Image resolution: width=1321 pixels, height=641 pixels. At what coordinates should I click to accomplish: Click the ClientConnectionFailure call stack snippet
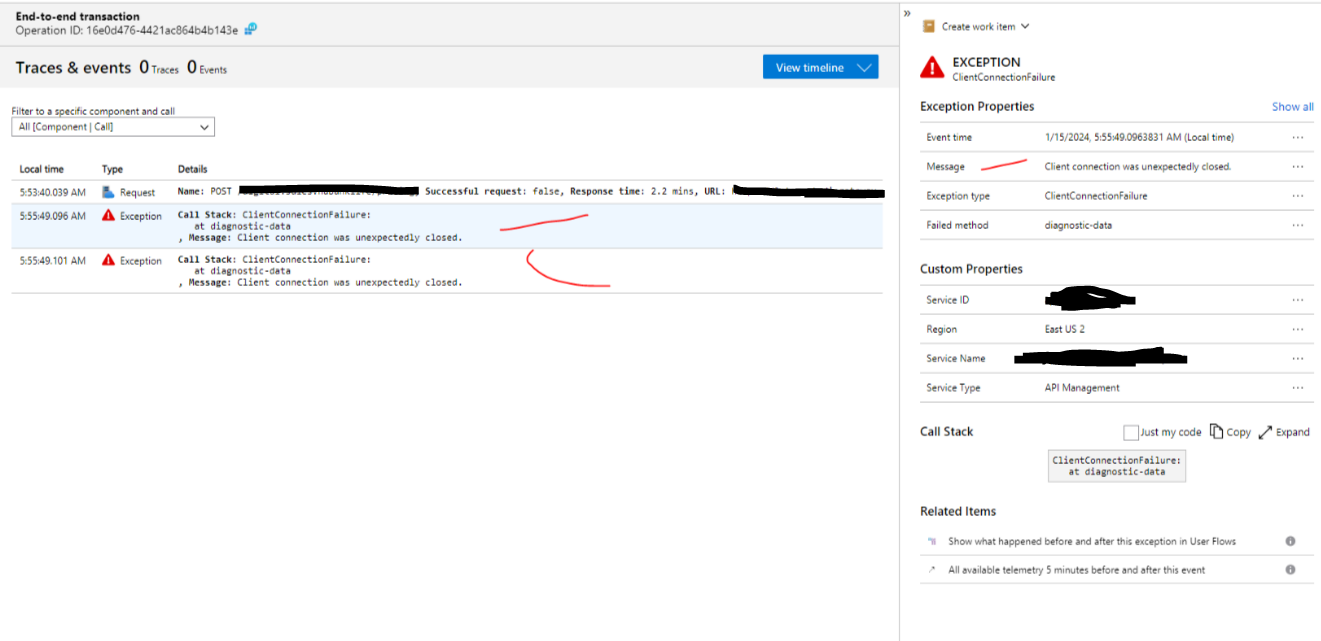tap(1116, 465)
